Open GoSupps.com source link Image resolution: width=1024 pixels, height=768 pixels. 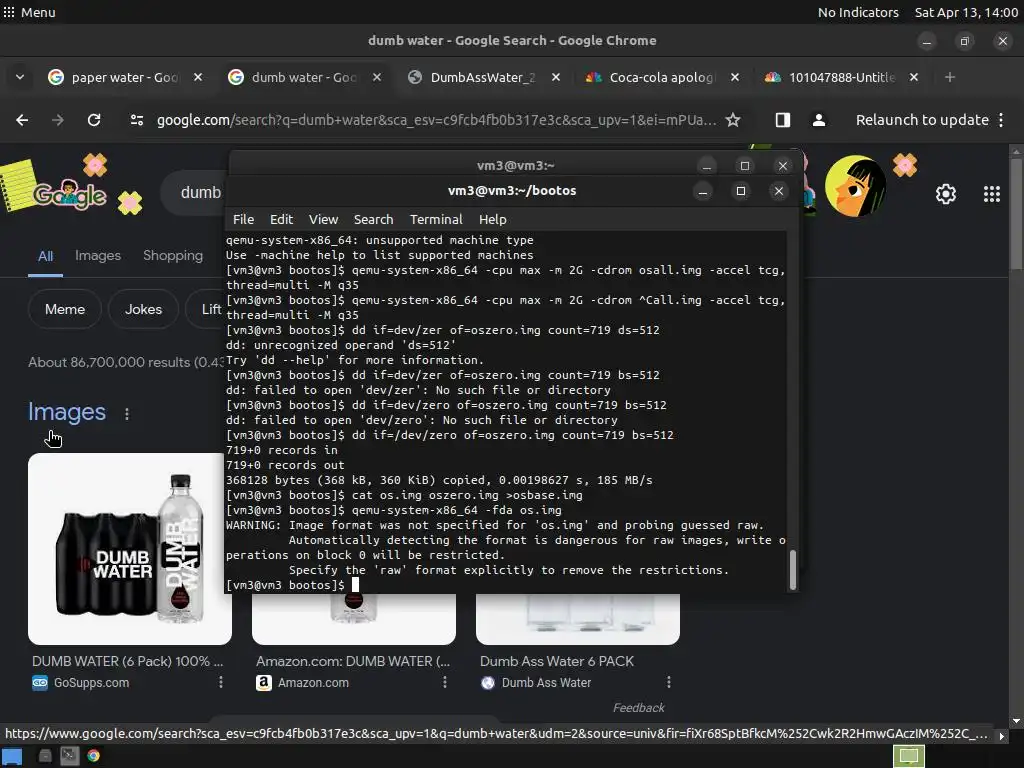pos(80,682)
